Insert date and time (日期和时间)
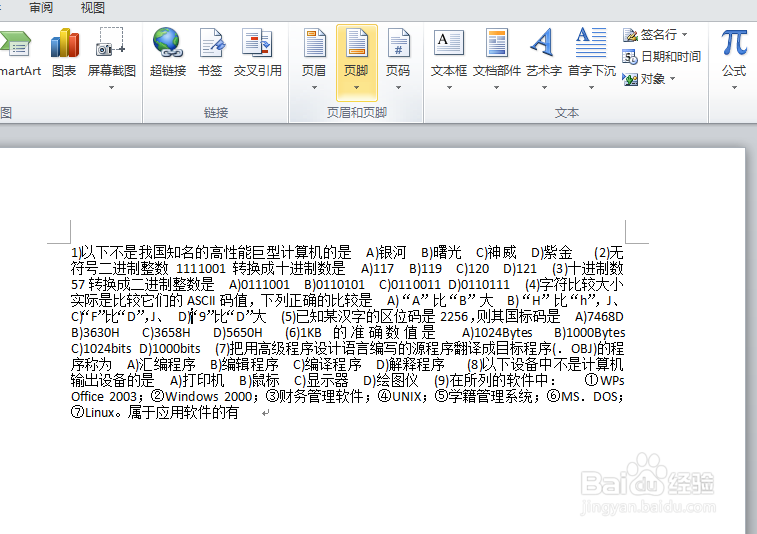The image size is (757, 534). click(661, 56)
